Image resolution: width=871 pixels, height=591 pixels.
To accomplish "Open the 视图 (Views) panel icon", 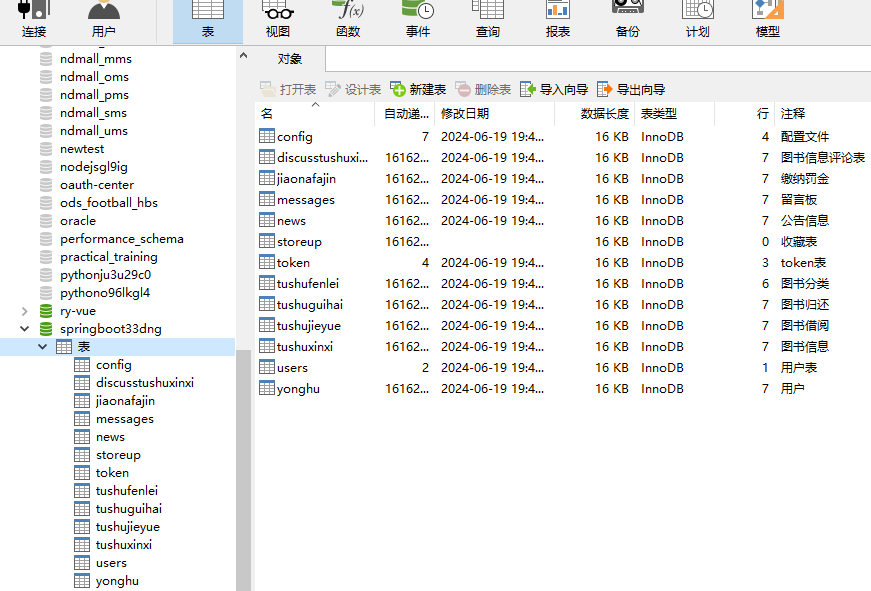I will point(277,18).
